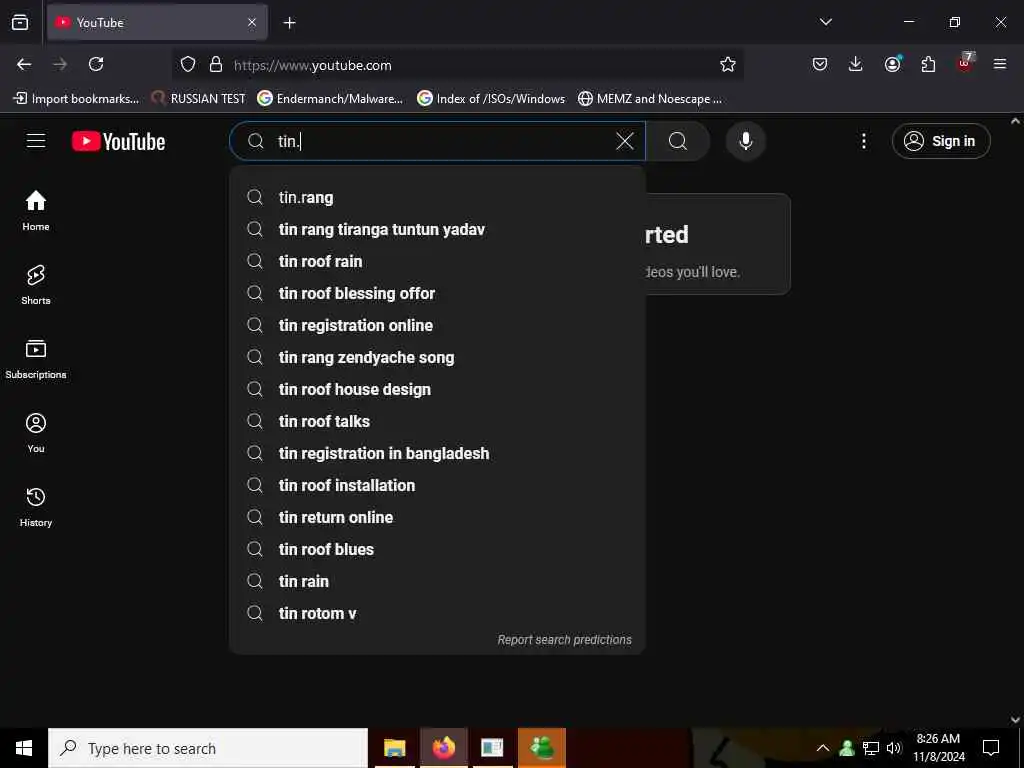This screenshot has height=768, width=1024.
Task: Choose 'tin rotom v' suggestion
Action: [437, 613]
